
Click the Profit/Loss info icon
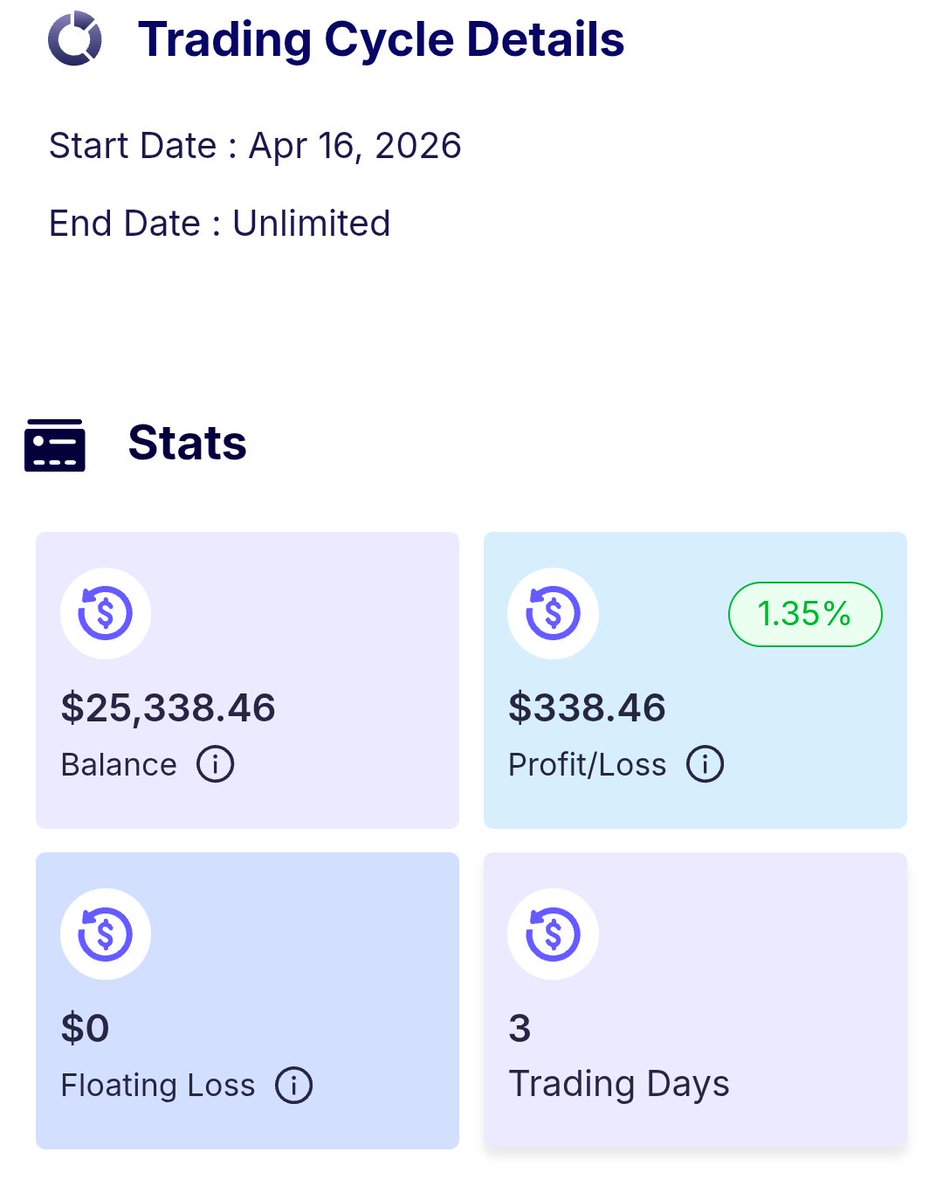[704, 765]
